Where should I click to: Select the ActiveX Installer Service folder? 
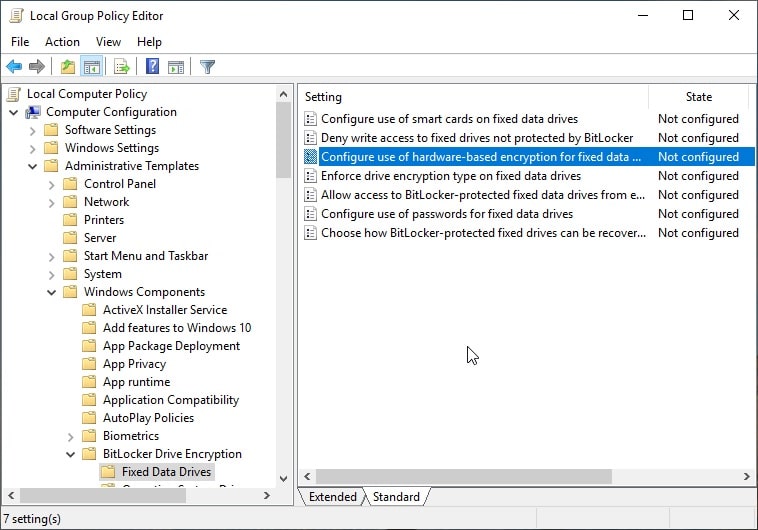pos(165,310)
